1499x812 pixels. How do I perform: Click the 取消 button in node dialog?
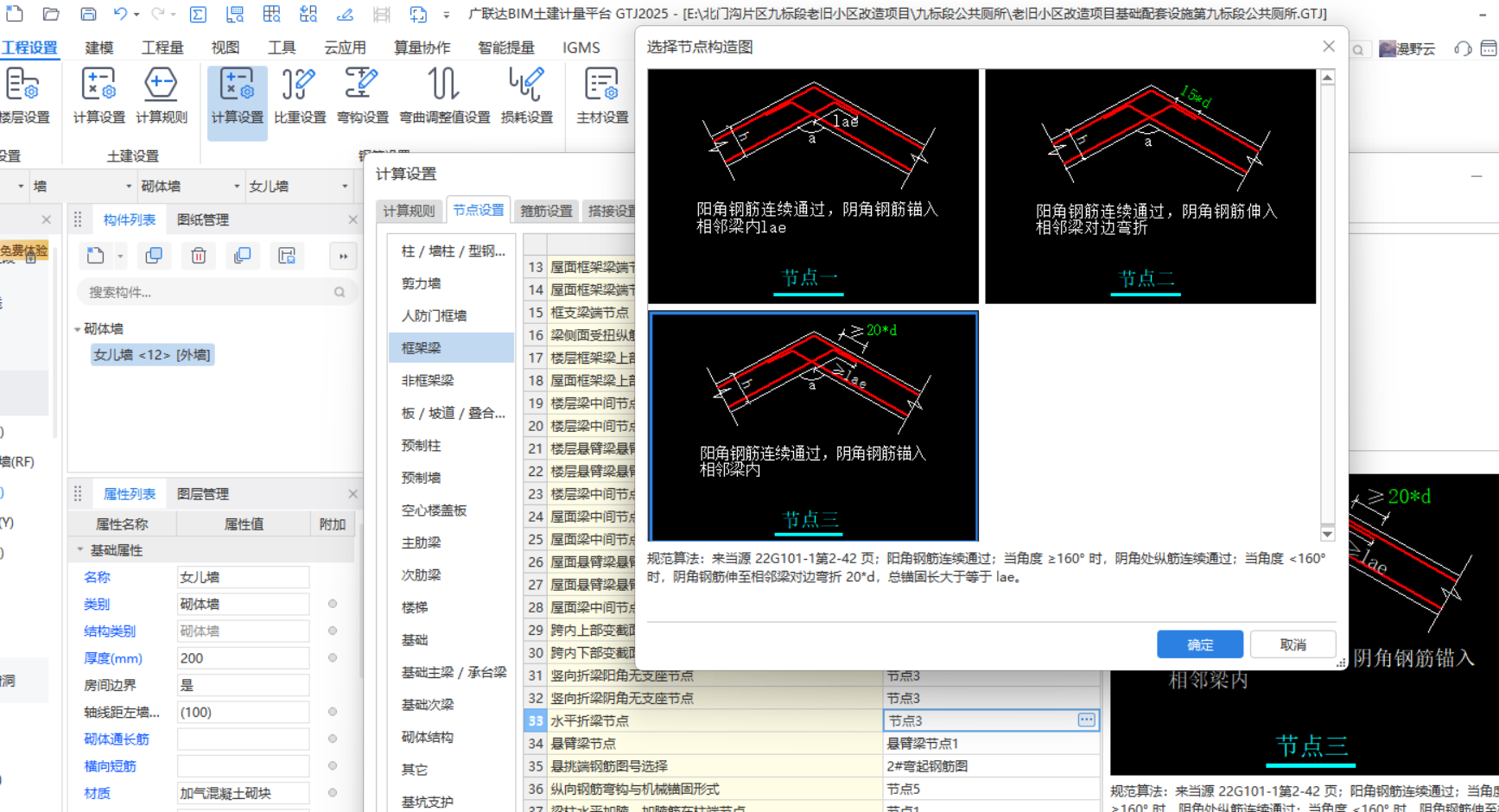coord(1293,644)
